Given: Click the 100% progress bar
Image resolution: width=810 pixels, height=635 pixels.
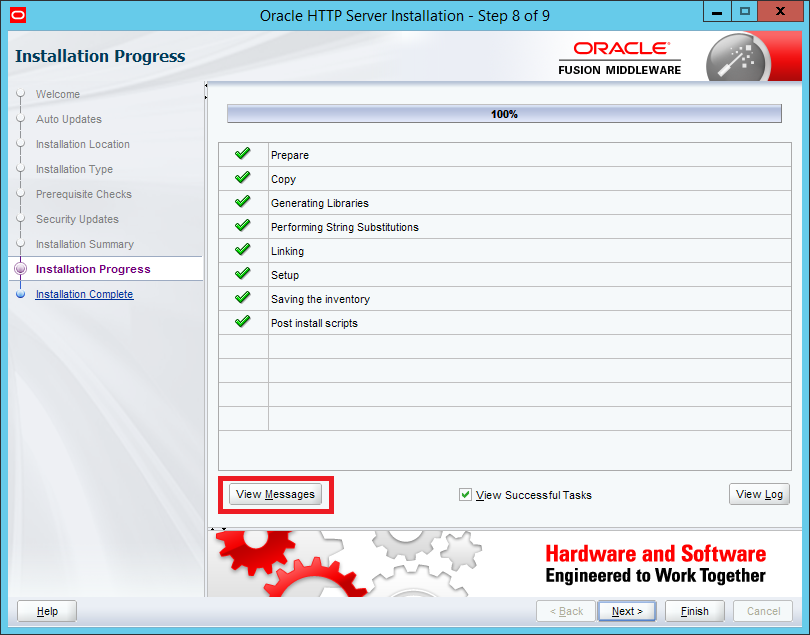Looking at the screenshot, I should click(x=504, y=114).
